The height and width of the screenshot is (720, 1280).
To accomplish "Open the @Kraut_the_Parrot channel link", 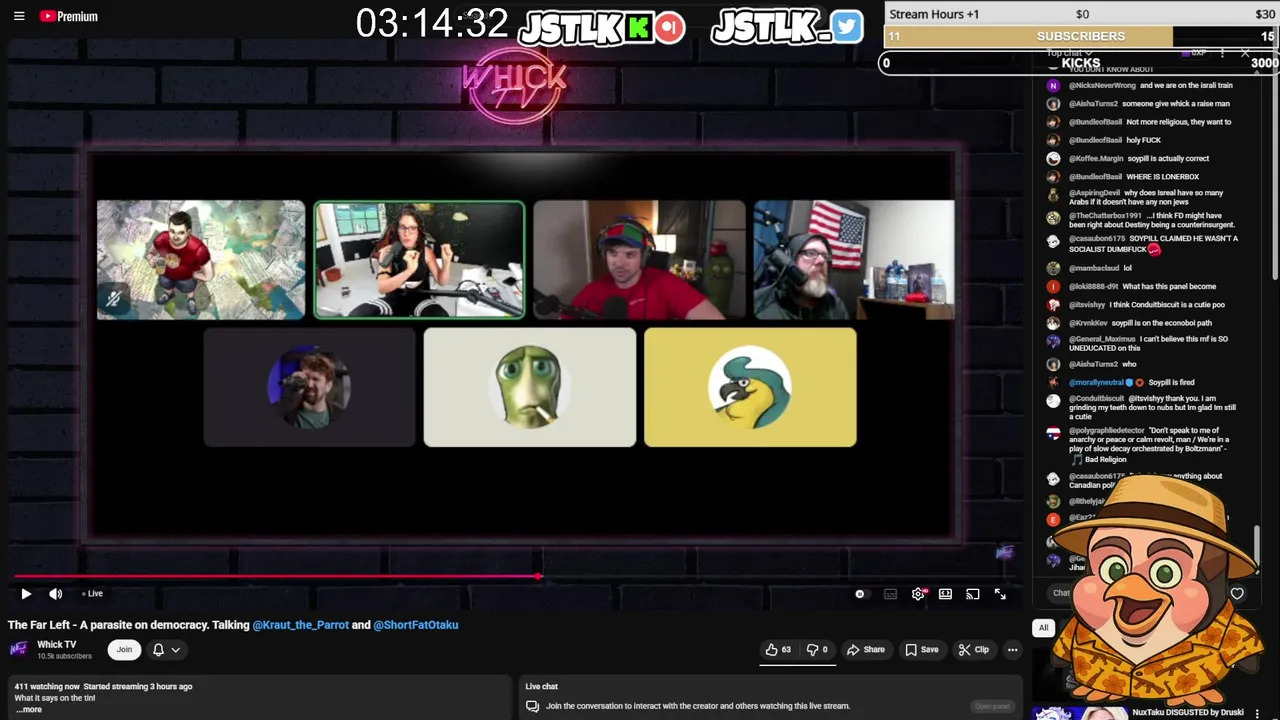I will pos(300,625).
